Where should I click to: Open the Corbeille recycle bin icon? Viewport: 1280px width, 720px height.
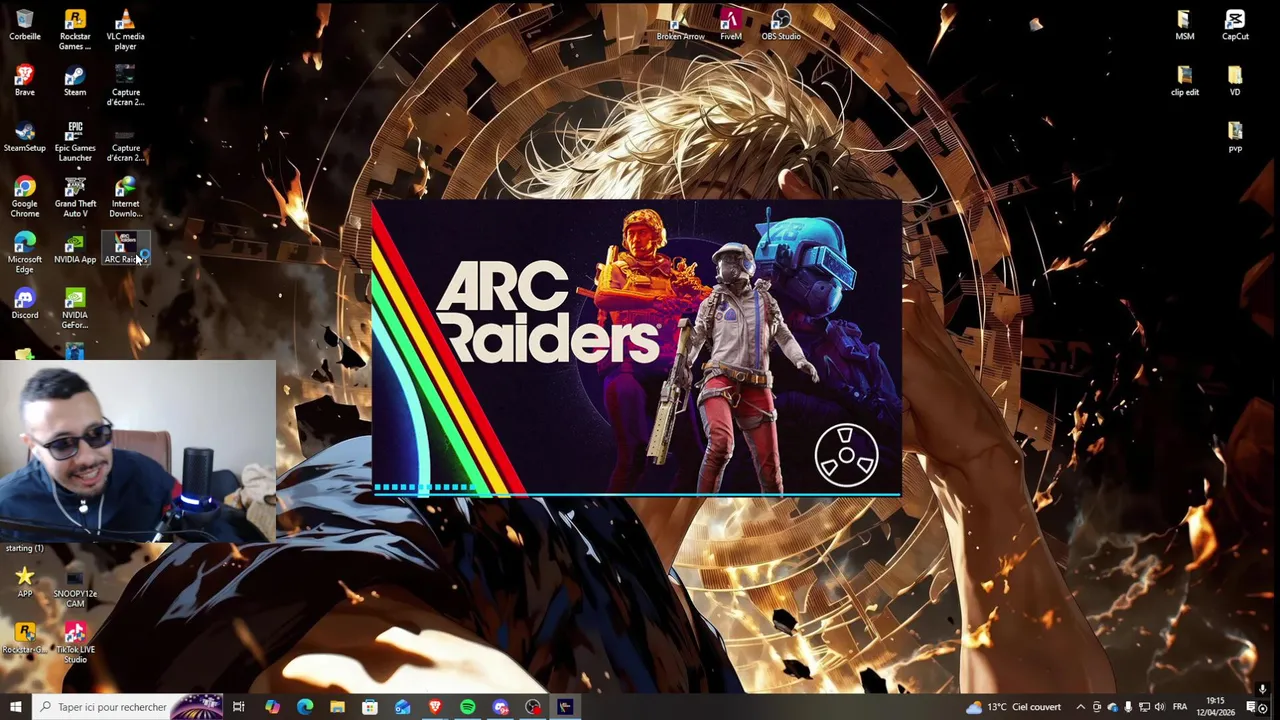coord(25,26)
